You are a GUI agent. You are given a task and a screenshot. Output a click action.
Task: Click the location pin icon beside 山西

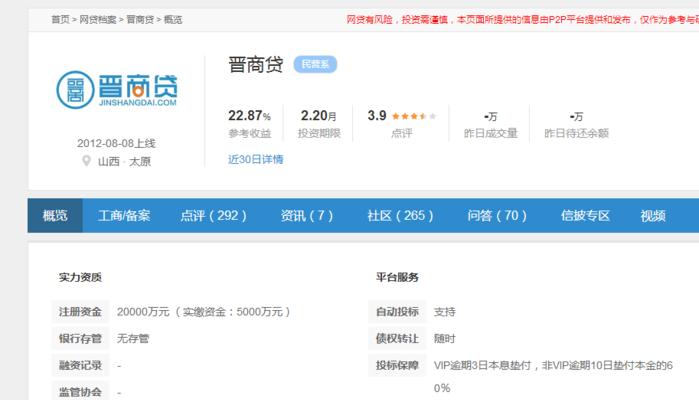click(x=86, y=161)
